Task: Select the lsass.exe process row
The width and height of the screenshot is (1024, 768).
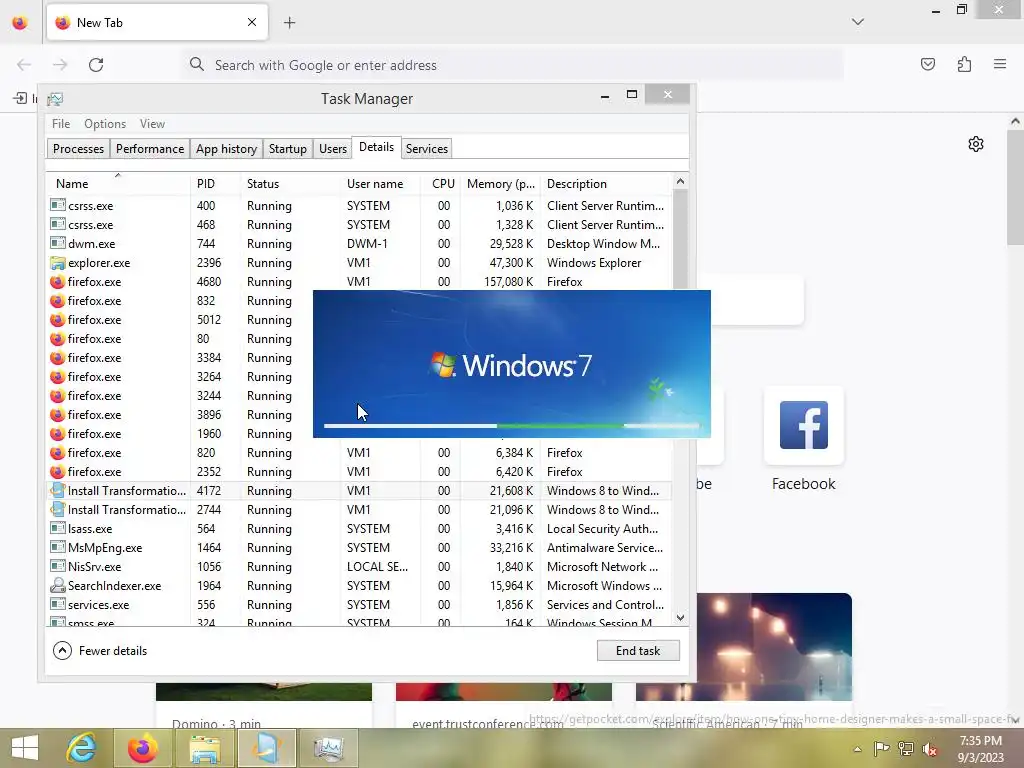Action: [x=359, y=528]
